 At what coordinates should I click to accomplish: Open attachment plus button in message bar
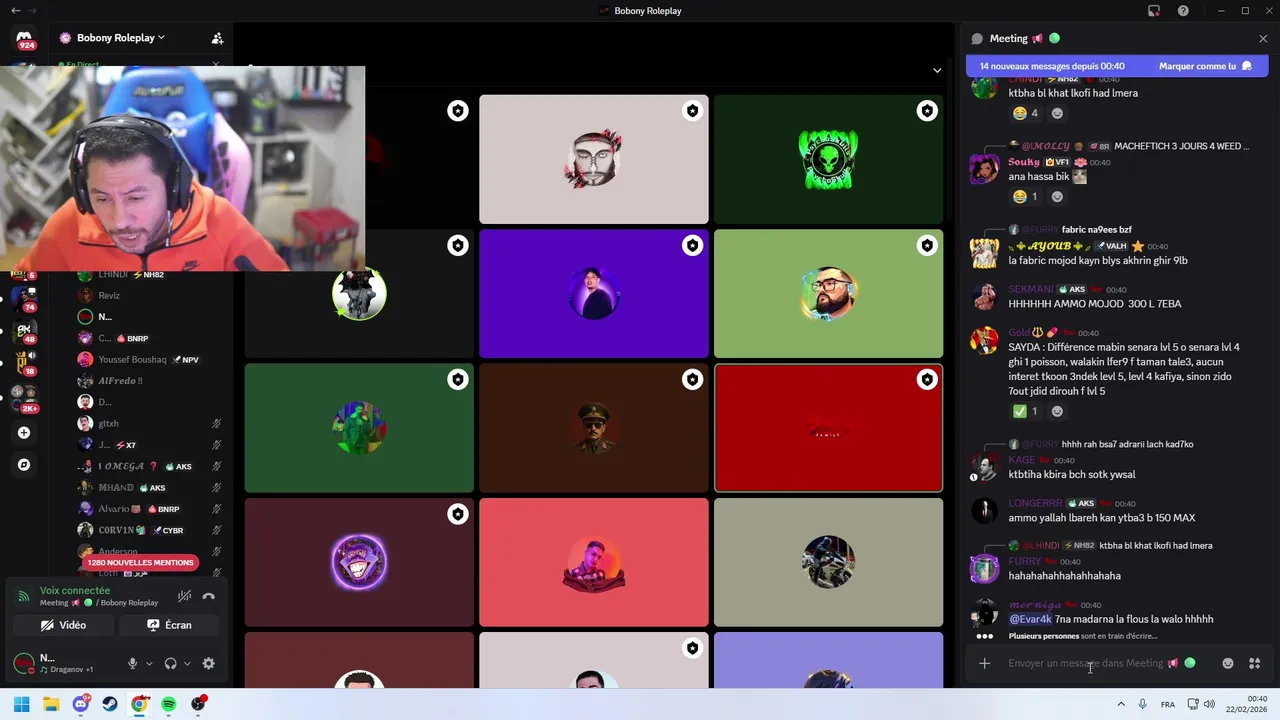(984, 663)
